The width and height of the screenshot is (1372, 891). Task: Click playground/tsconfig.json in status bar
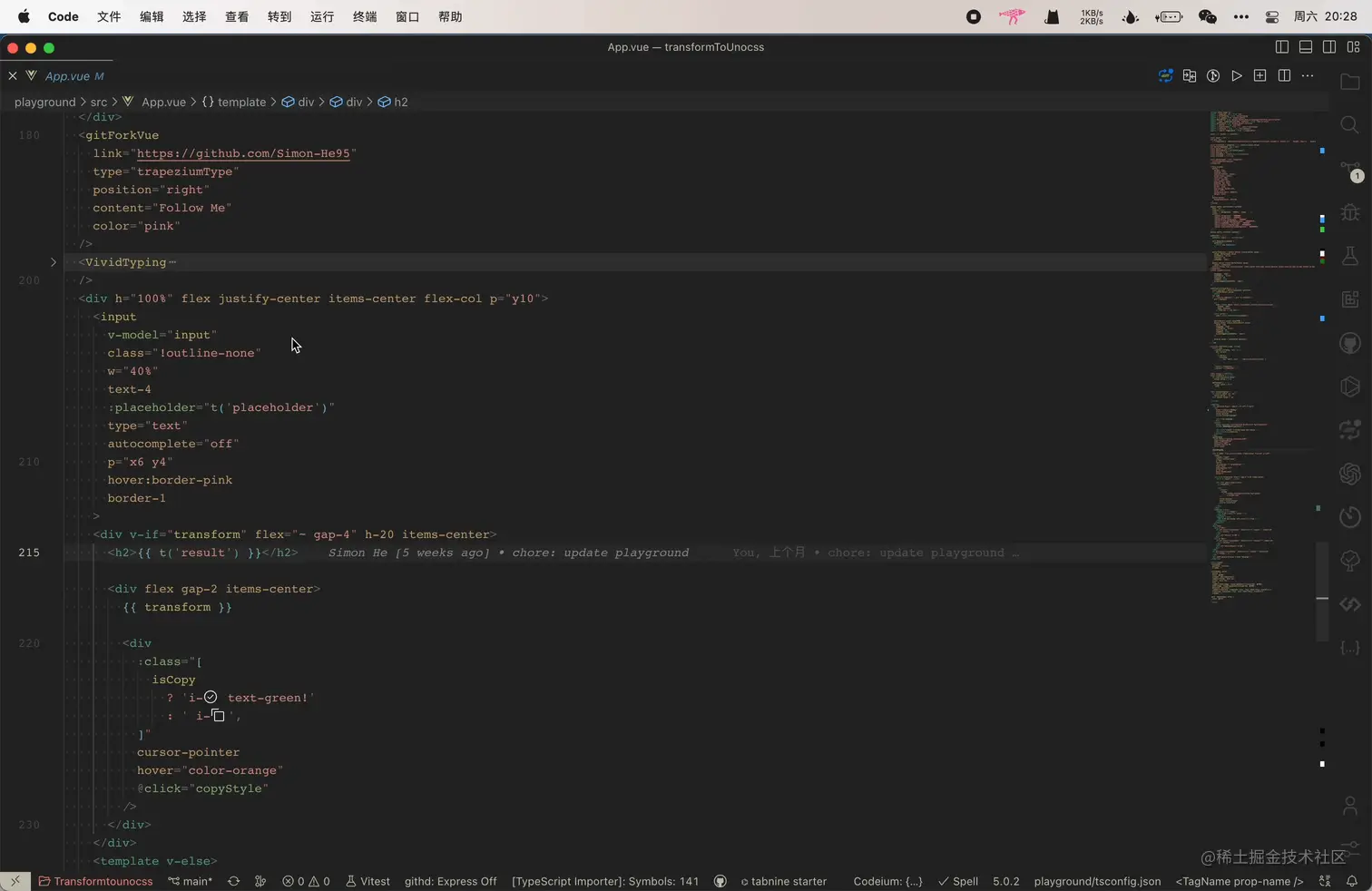1097,881
